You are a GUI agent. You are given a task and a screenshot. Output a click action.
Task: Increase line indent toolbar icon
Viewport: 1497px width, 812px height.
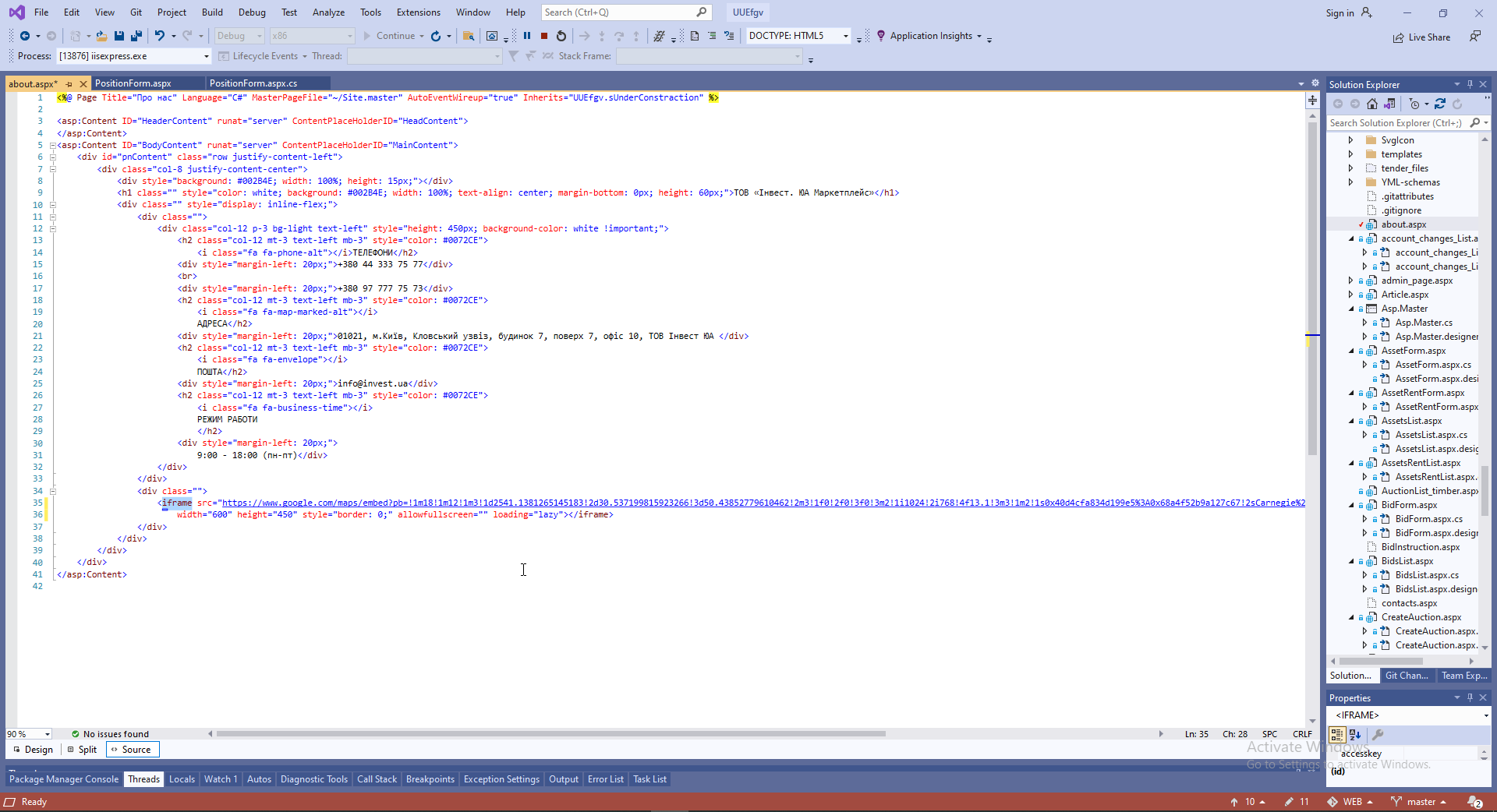click(x=712, y=36)
